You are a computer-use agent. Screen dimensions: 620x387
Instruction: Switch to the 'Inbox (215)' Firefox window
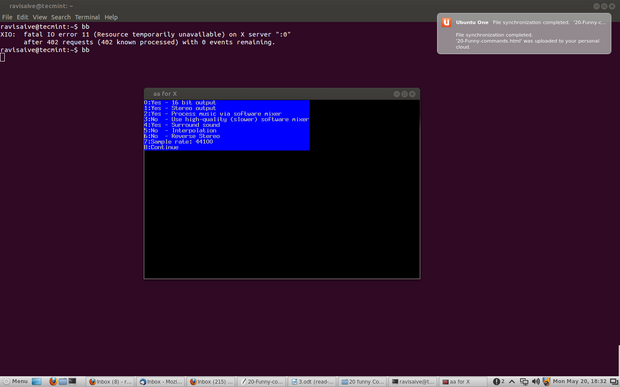click(212, 381)
